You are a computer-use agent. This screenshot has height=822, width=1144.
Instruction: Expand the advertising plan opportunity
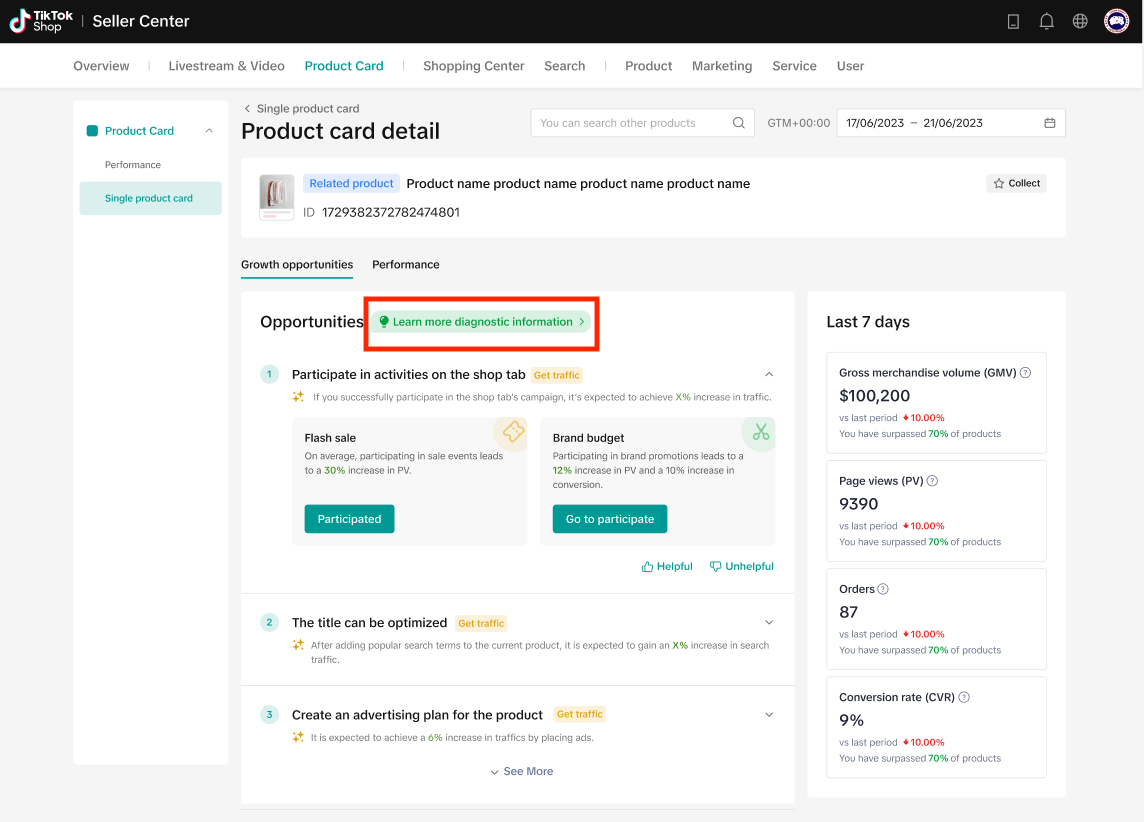click(x=769, y=715)
